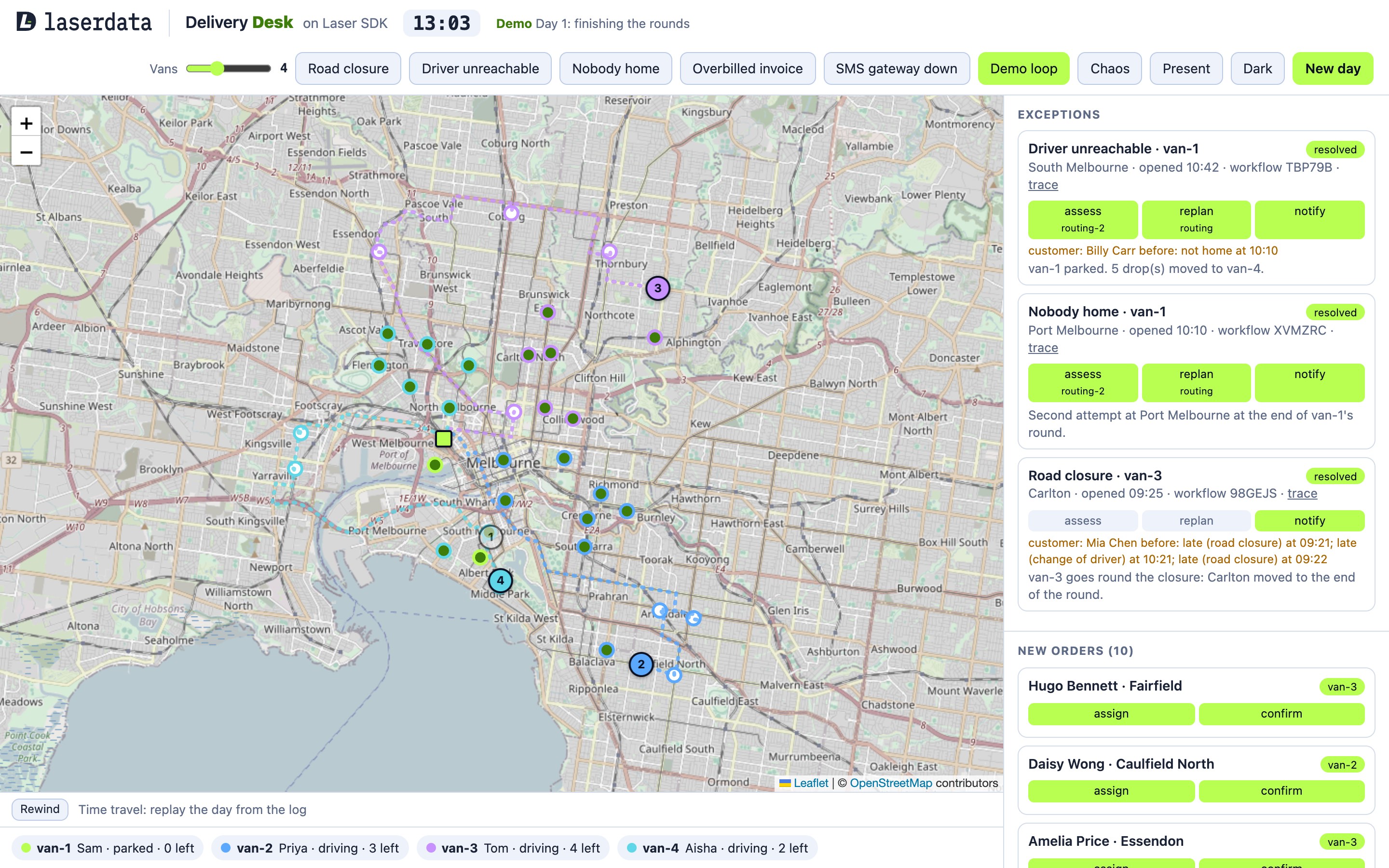Click replan routing step in Driver unreachable

pyautogui.click(x=1196, y=219)
